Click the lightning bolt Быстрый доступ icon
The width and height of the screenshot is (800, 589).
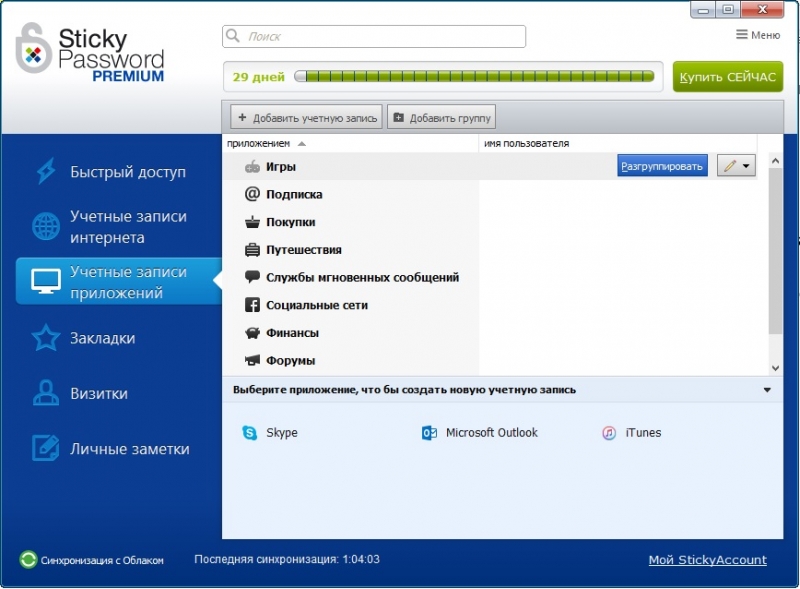[x=46, y=171]
